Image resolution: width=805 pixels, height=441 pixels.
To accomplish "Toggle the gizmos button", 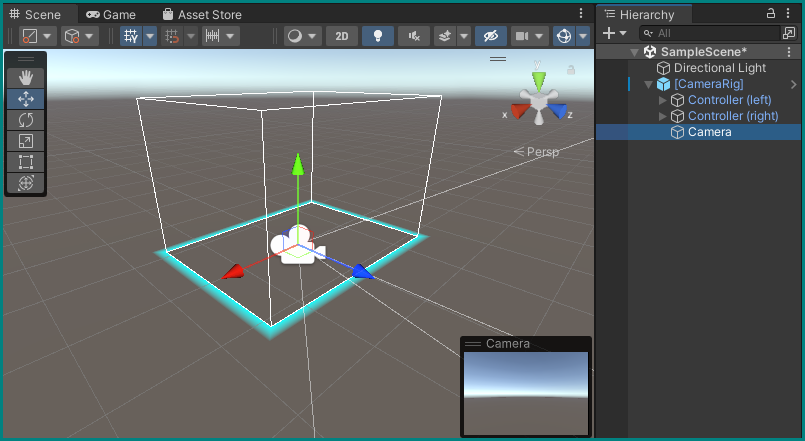I will pos(564,36).
